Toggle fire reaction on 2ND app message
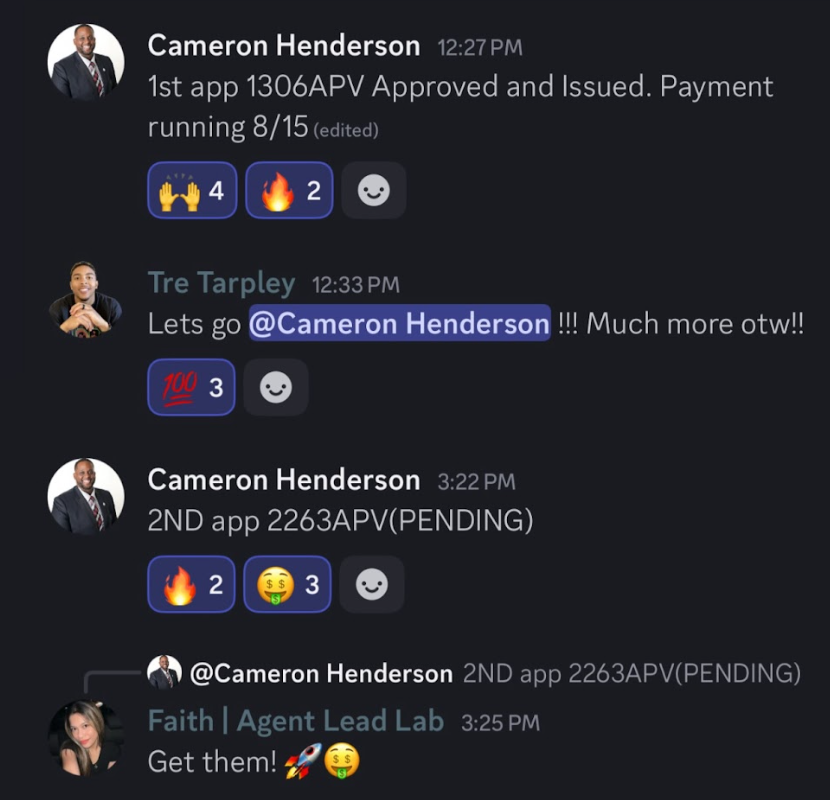This screenshot has height=800, width=830. pyautogui.click(x=192, y=584)
